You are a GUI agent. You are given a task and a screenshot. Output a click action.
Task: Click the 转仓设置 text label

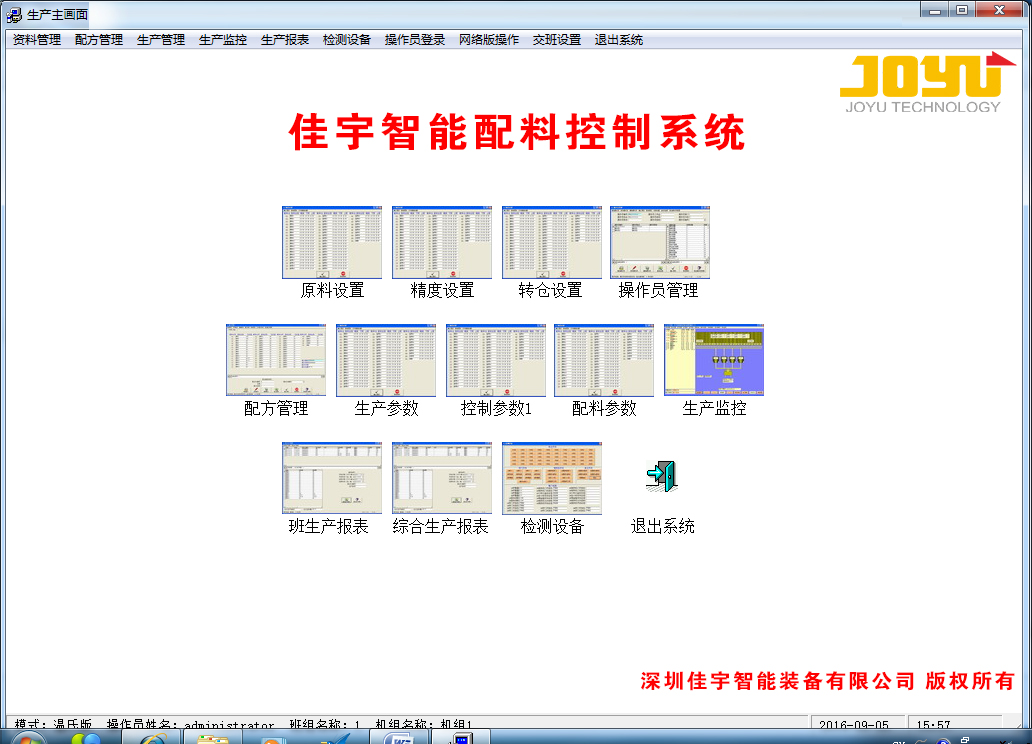click(x=550, y=290)
